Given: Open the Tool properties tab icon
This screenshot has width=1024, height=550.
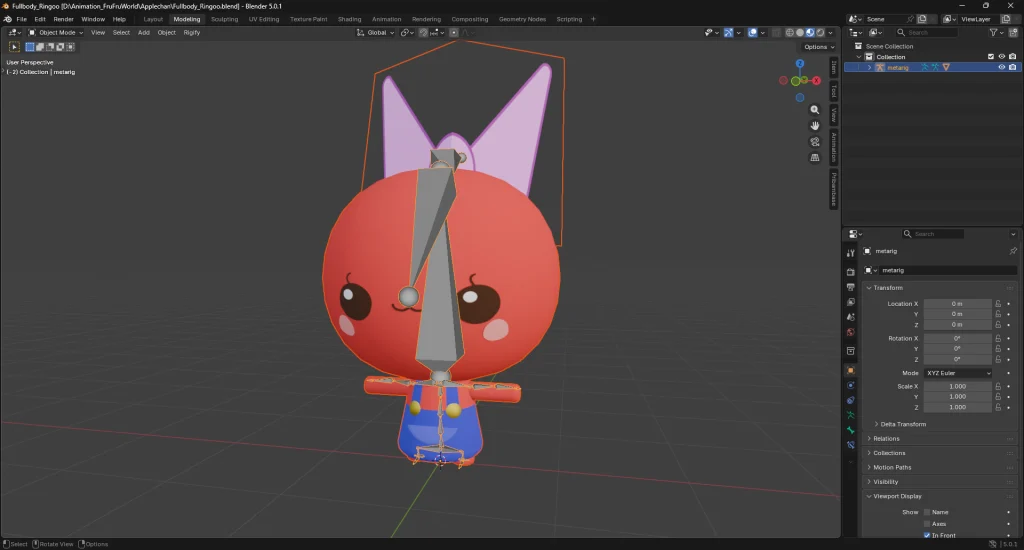Looking at the screenshot, I should click(x=850, y=253).
